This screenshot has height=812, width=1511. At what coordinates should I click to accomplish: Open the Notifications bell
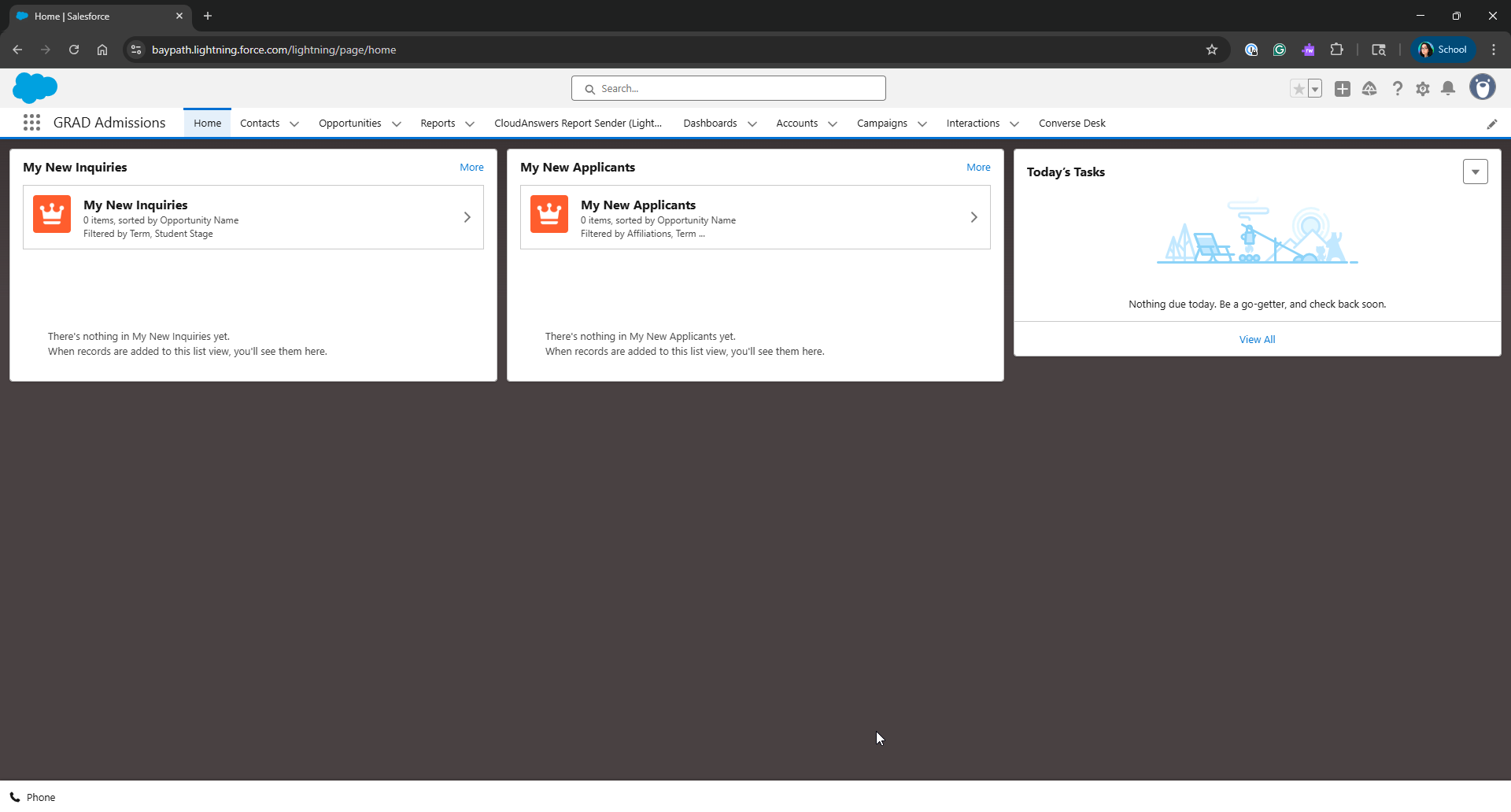point(1448,89)
